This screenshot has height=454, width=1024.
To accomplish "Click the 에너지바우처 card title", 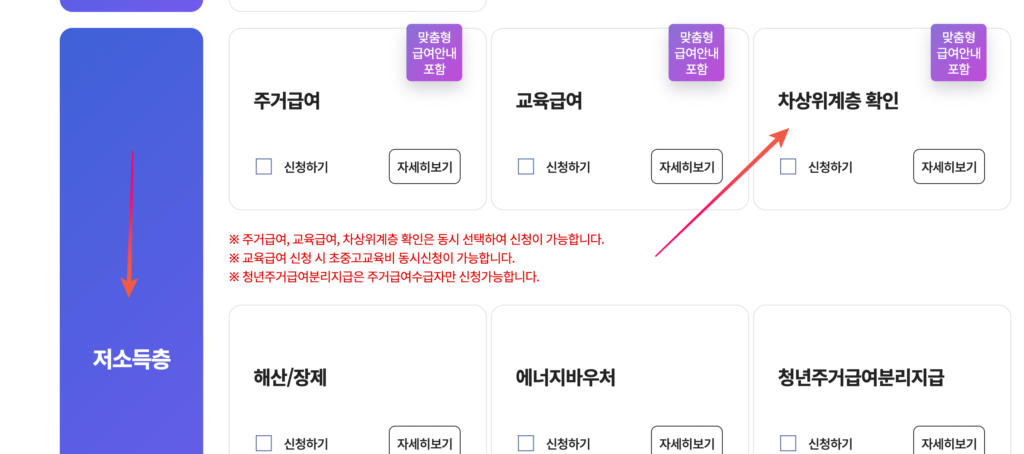I will 565,378.
